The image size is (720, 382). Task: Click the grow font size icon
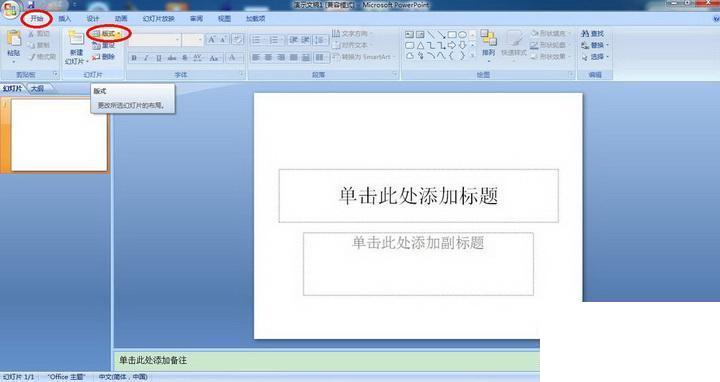(212, 39)
